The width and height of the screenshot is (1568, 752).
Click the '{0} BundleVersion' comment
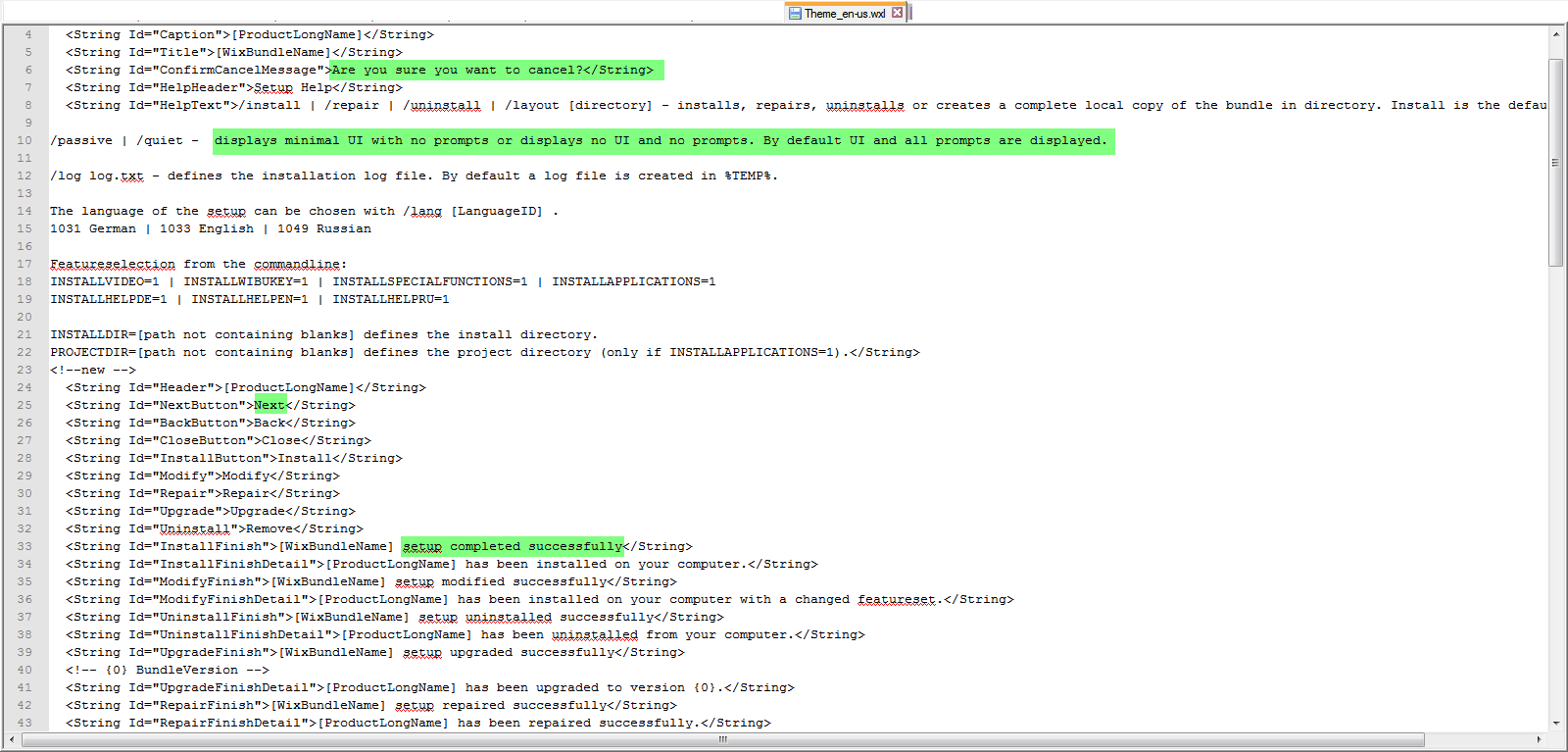pos(168,670)
